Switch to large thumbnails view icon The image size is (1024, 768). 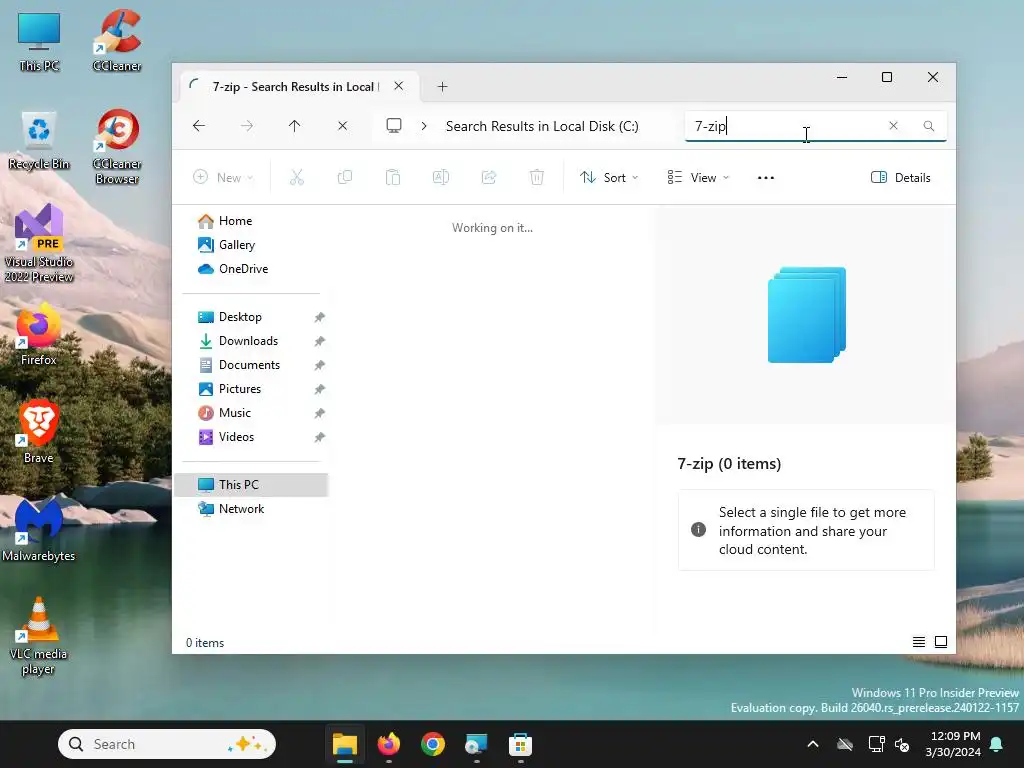pos(941,642)
